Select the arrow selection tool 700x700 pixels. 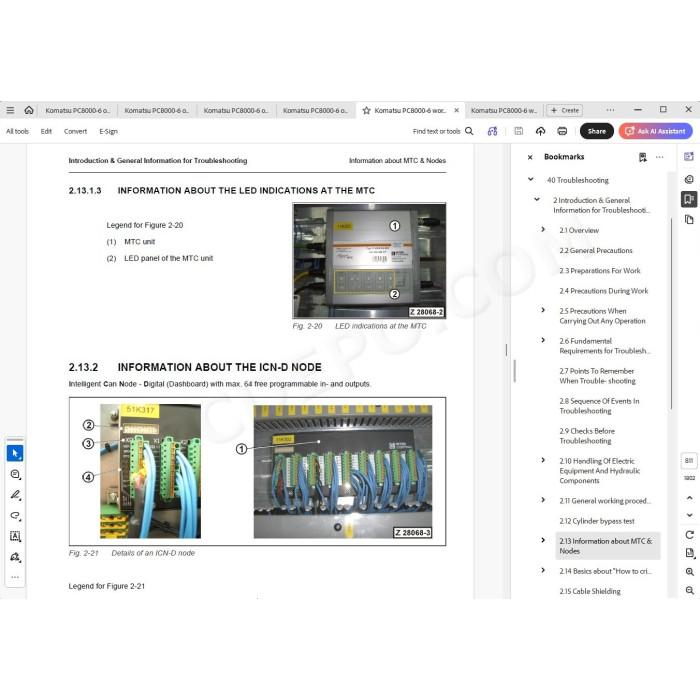(x=15, y=453)
